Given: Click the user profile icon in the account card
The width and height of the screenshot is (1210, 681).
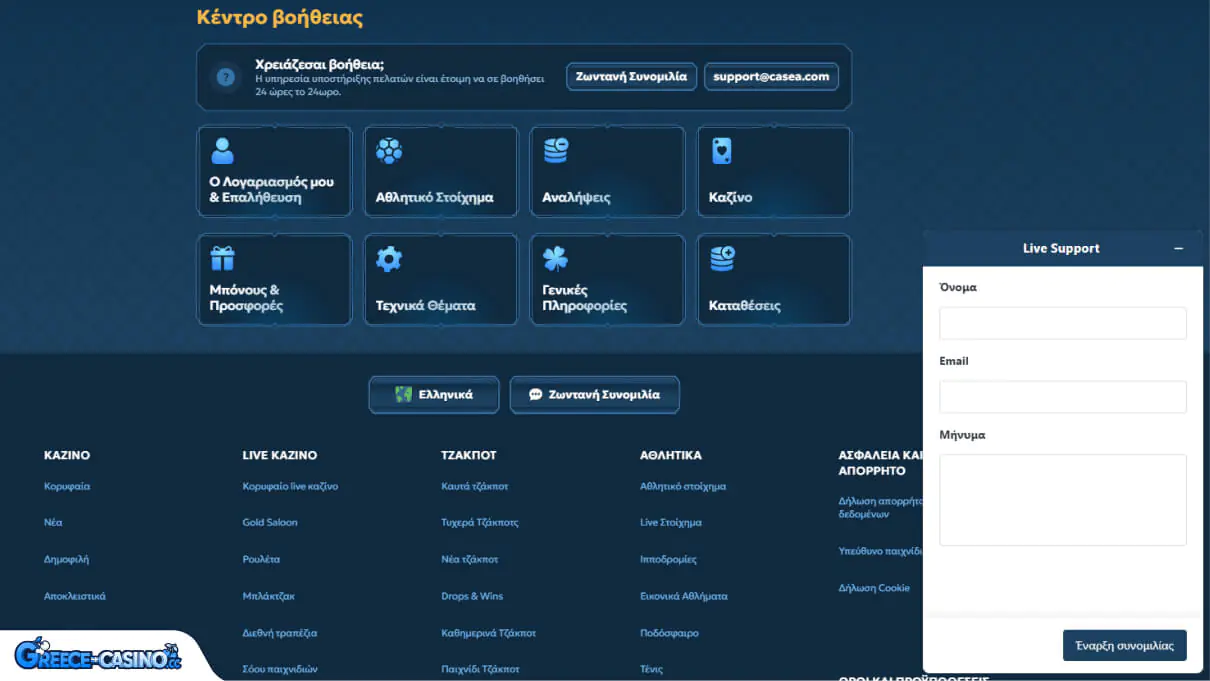Looking at the screenshot, I should (222, 151).
